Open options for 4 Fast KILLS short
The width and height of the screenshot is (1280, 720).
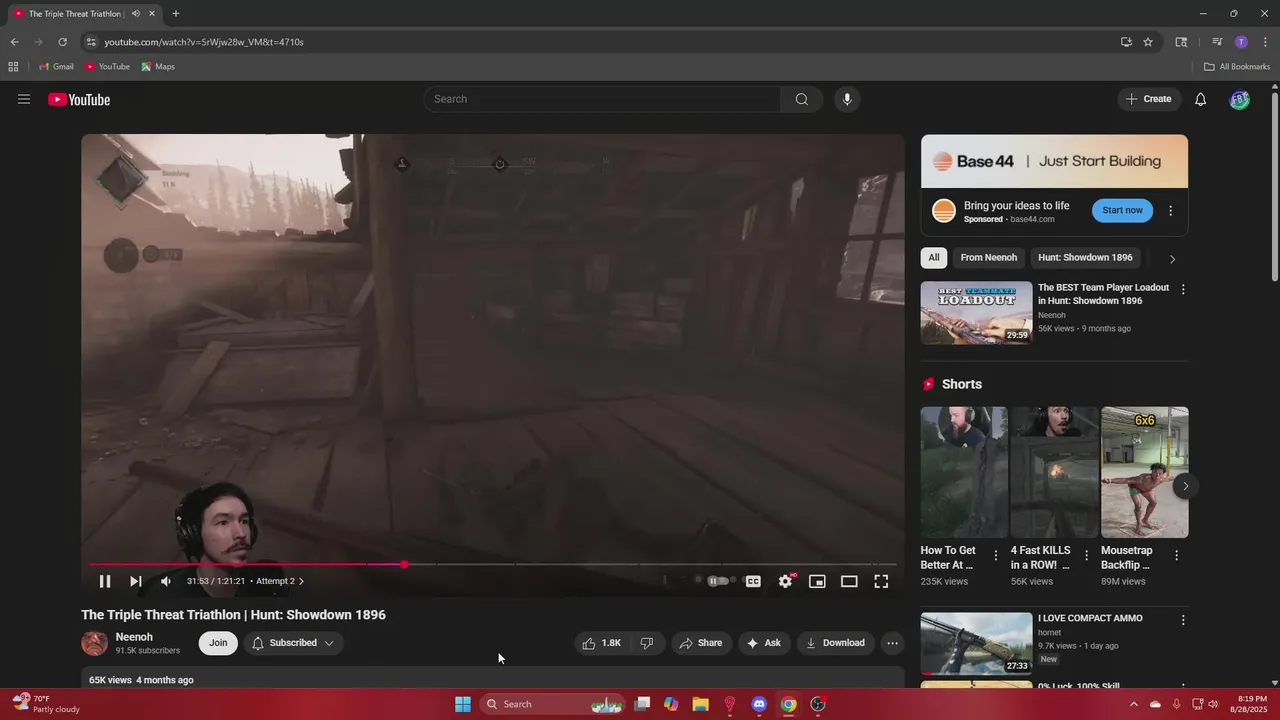pos(1086,556)
